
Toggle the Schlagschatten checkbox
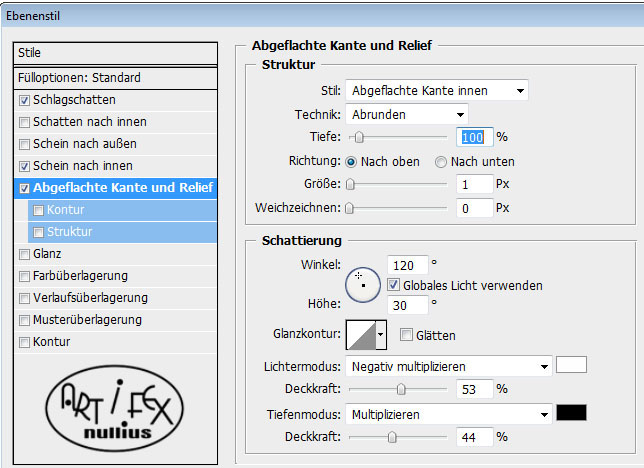pos(24,100)
